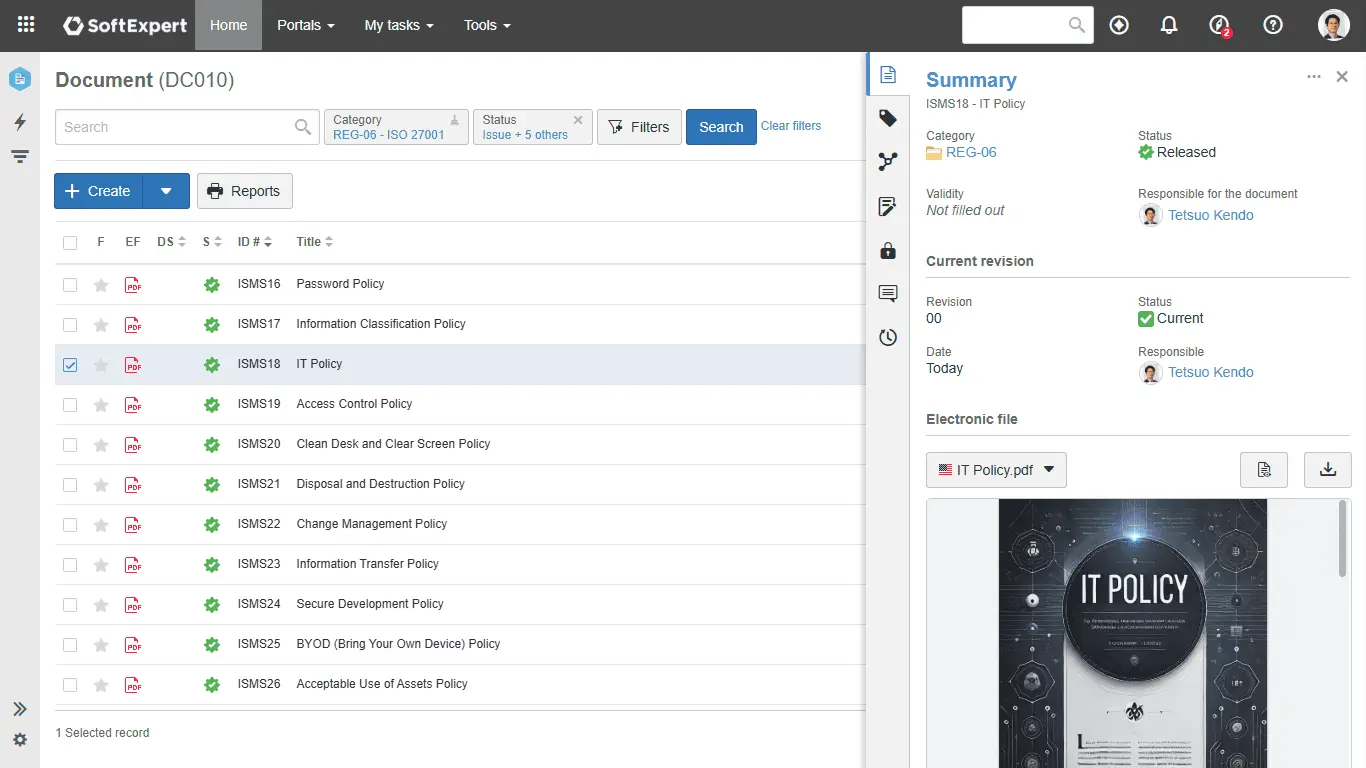The image size is (1366, 768).
Task: Open the PDF icon for ISMS16 Password Policy
Action: (x=133, y=285)
